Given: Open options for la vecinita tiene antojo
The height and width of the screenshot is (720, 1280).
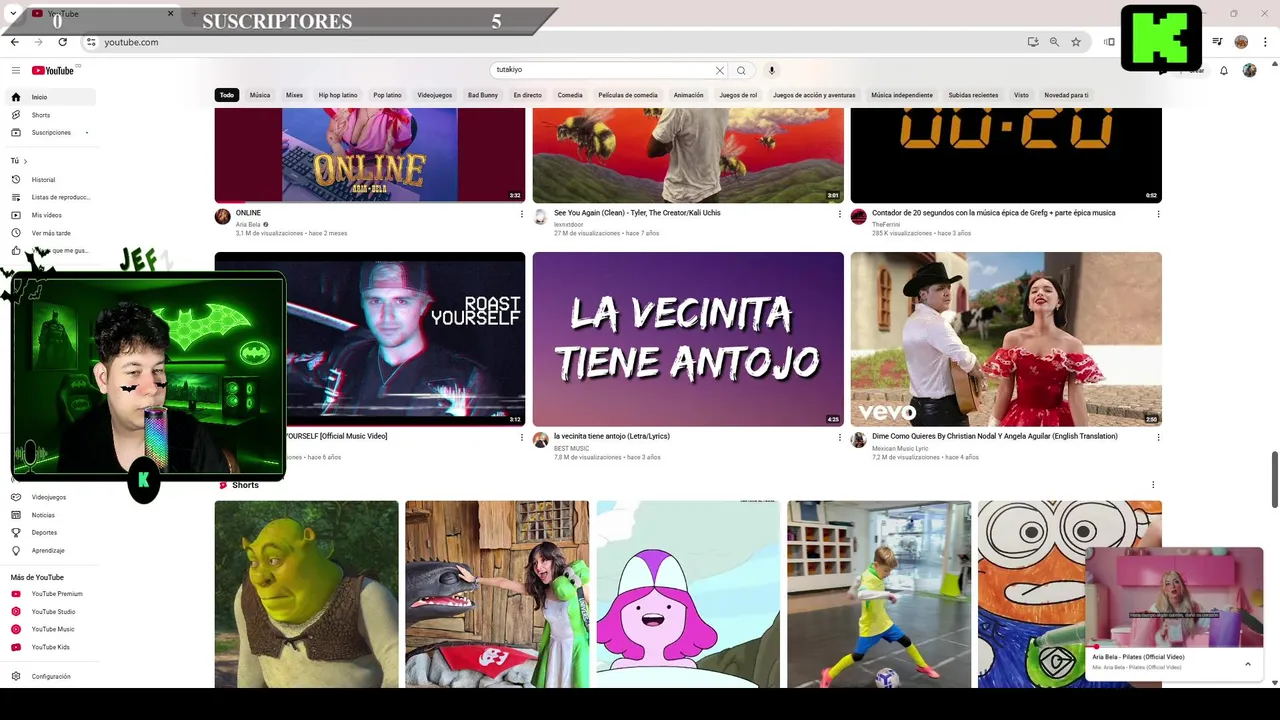Looking at the screenshot, I should 839,437.
